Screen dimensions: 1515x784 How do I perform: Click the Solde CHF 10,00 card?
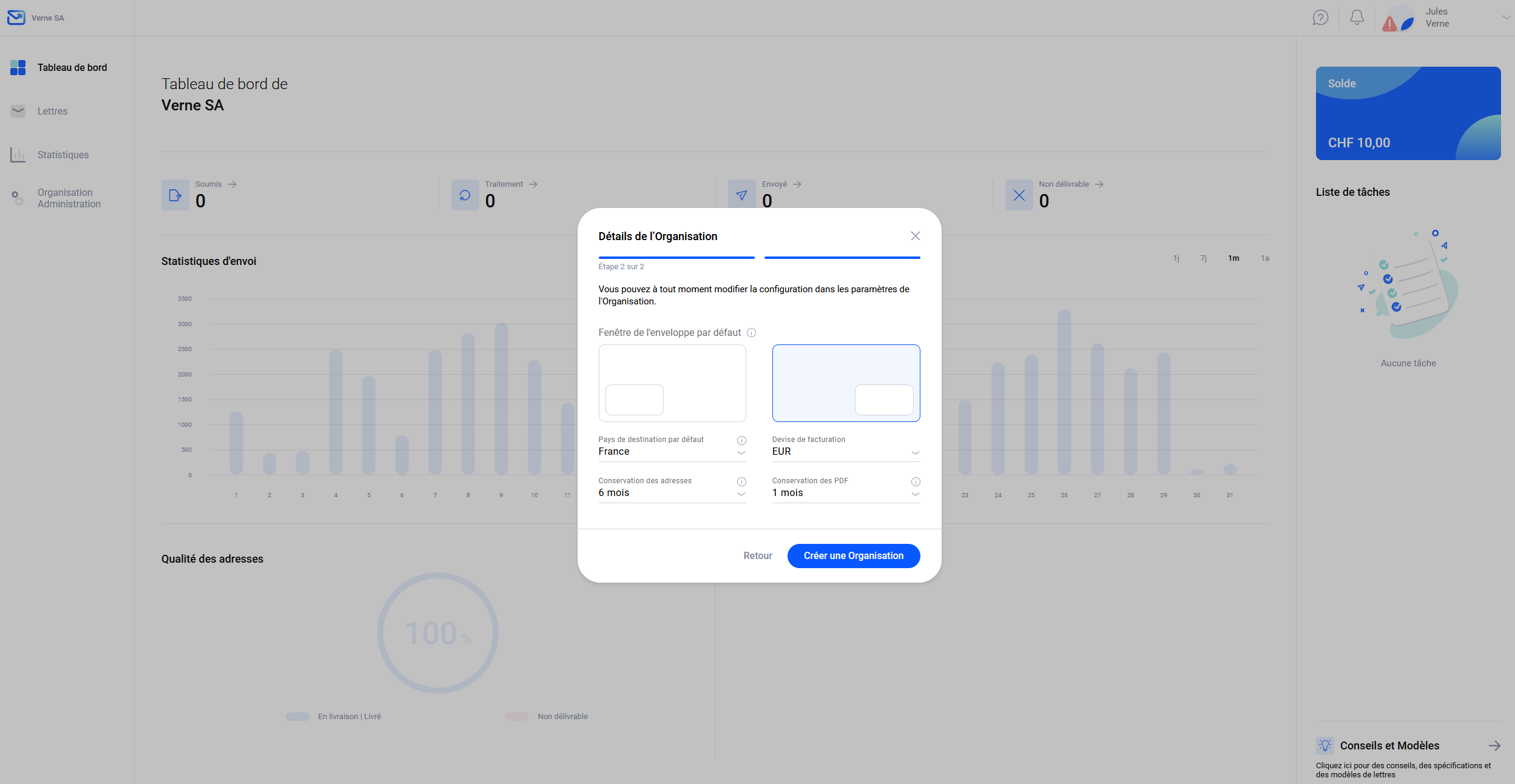[x=1408, y=113]
